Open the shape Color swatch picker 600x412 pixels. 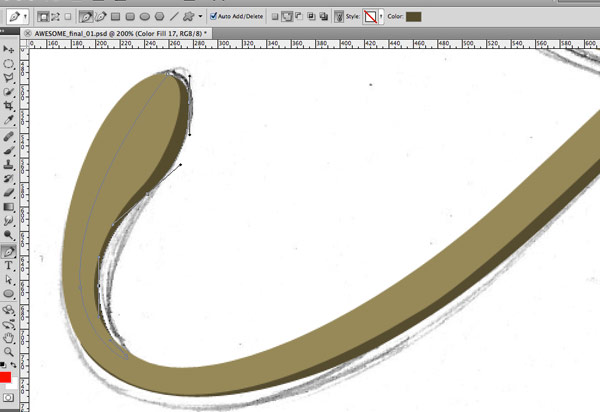[413, 16]
